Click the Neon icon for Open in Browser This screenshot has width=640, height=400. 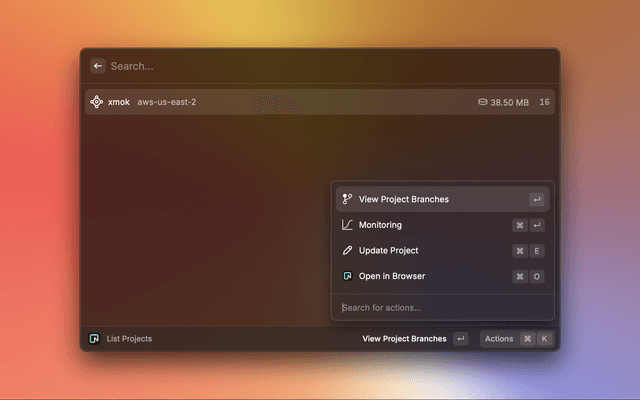(347, 276)
